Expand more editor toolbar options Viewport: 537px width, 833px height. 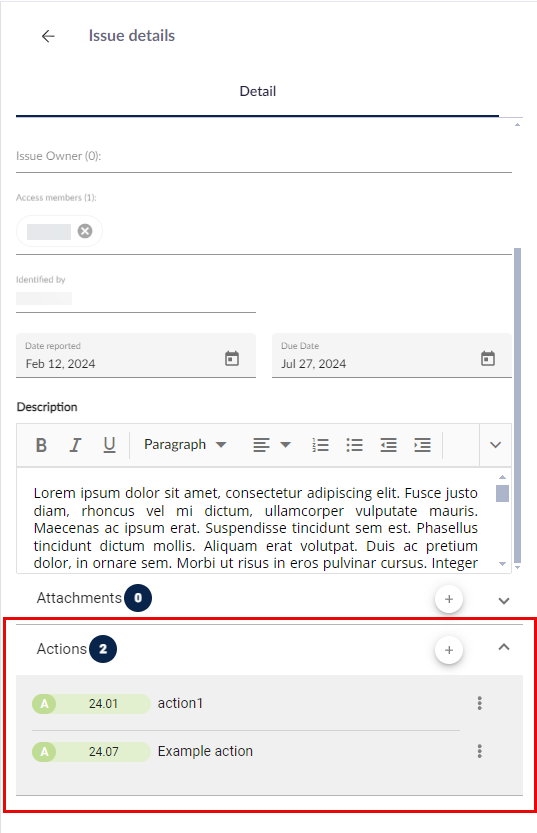496,445
